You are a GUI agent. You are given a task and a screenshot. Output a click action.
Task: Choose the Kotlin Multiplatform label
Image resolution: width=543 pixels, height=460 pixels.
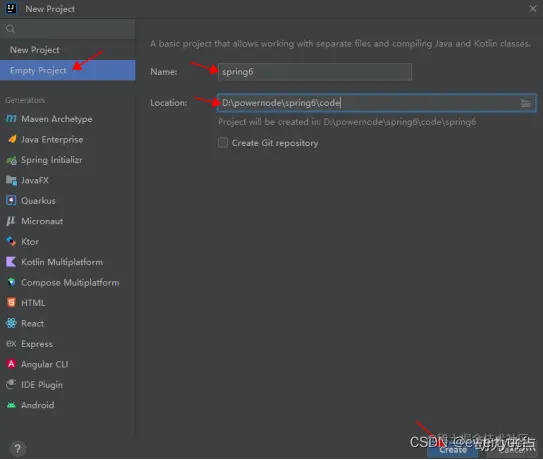pyautogui.click(x=62, y=262)
